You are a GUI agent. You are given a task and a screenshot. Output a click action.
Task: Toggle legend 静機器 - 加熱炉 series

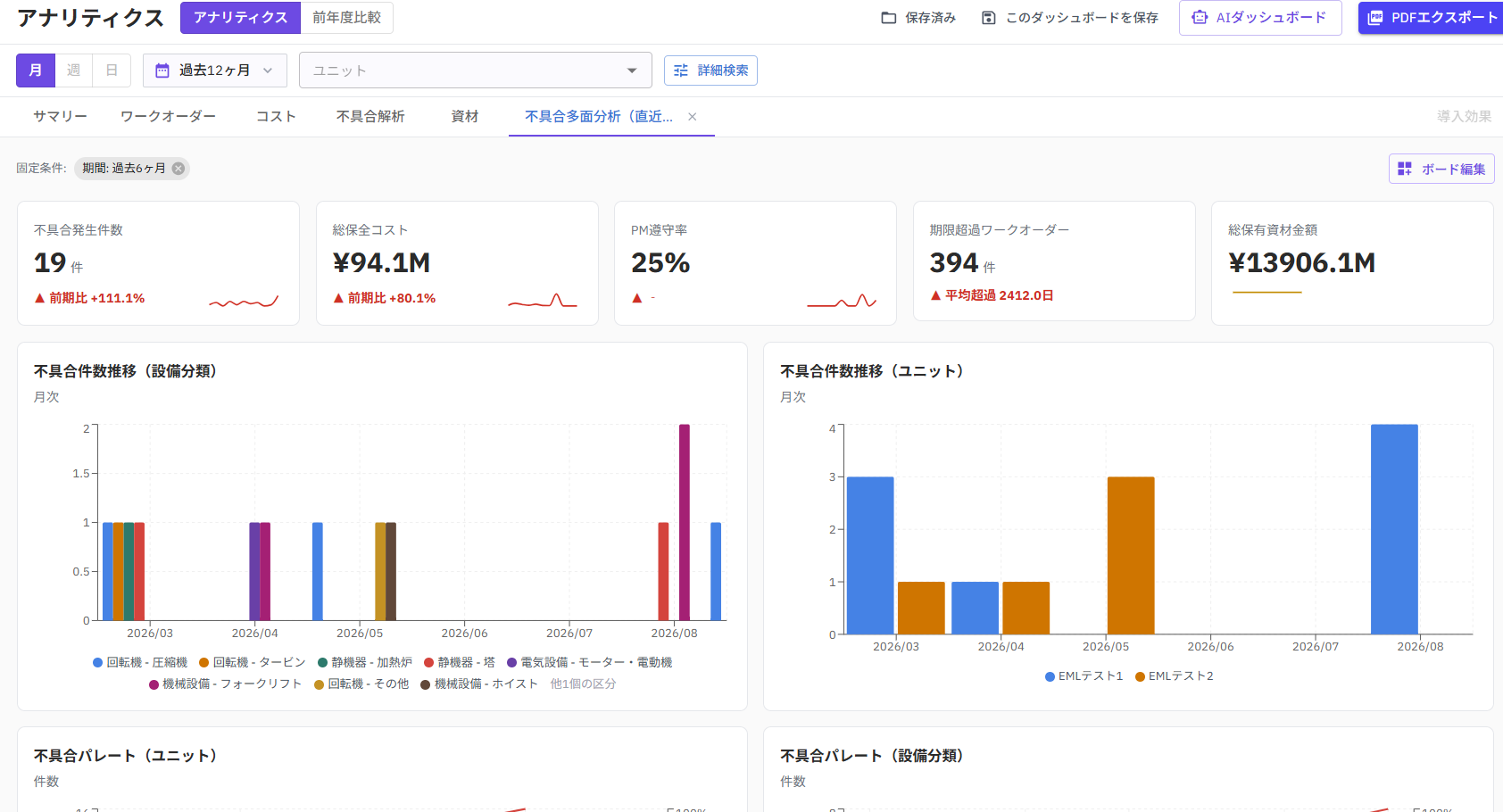[365, 662]
